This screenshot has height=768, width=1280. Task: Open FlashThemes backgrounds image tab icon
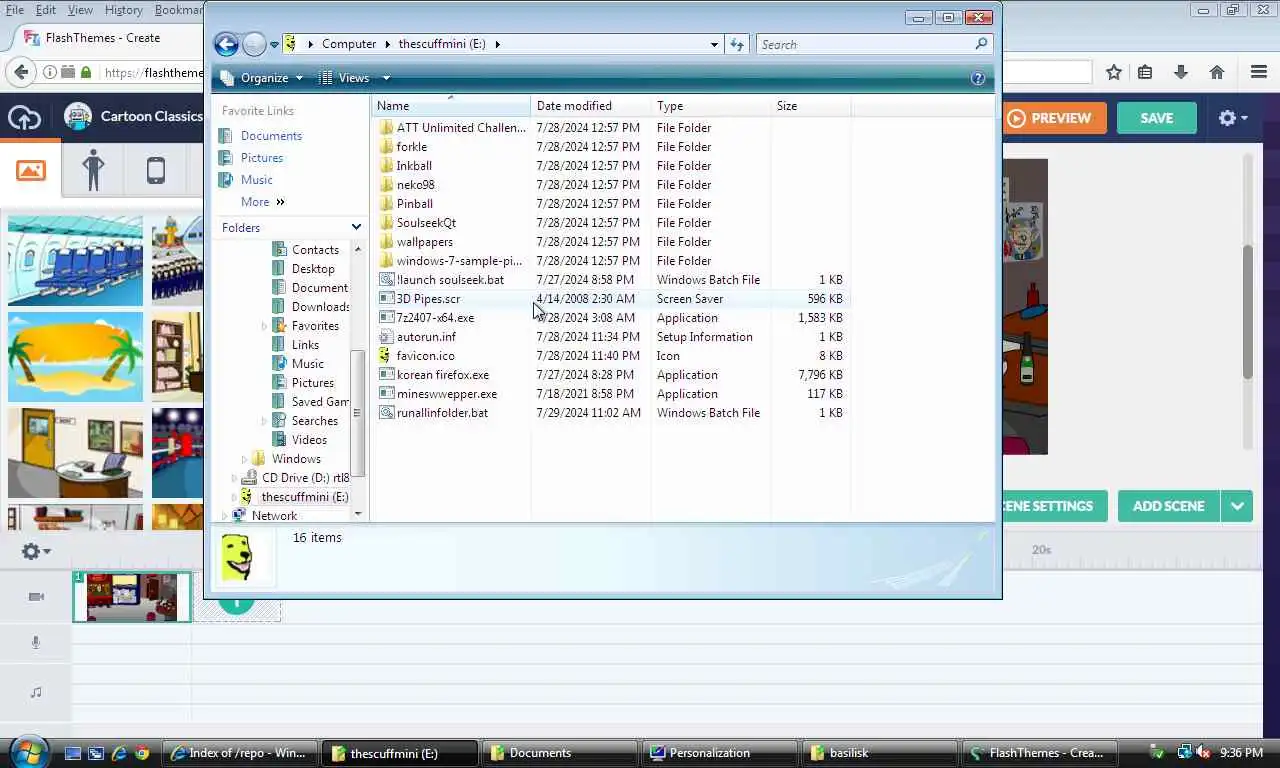coord(31,170)
